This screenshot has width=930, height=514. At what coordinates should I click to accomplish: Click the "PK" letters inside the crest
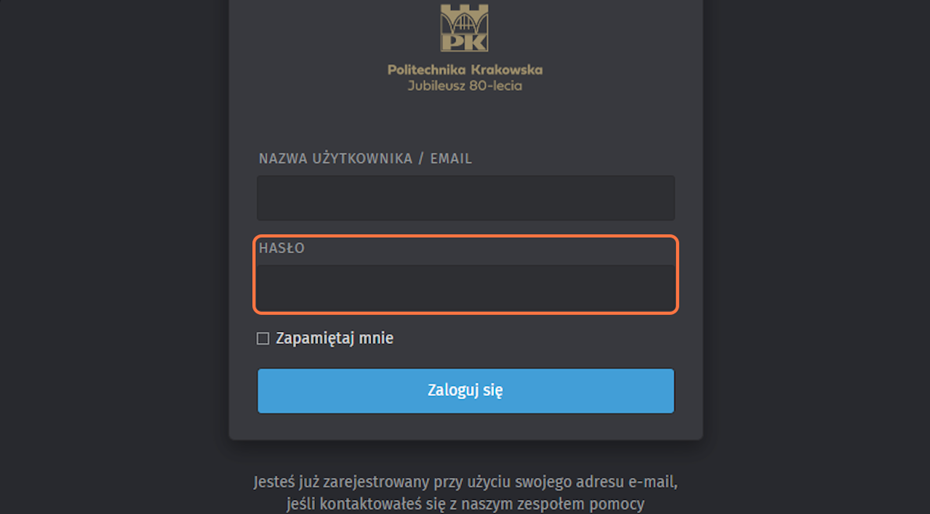pos(465,40)
